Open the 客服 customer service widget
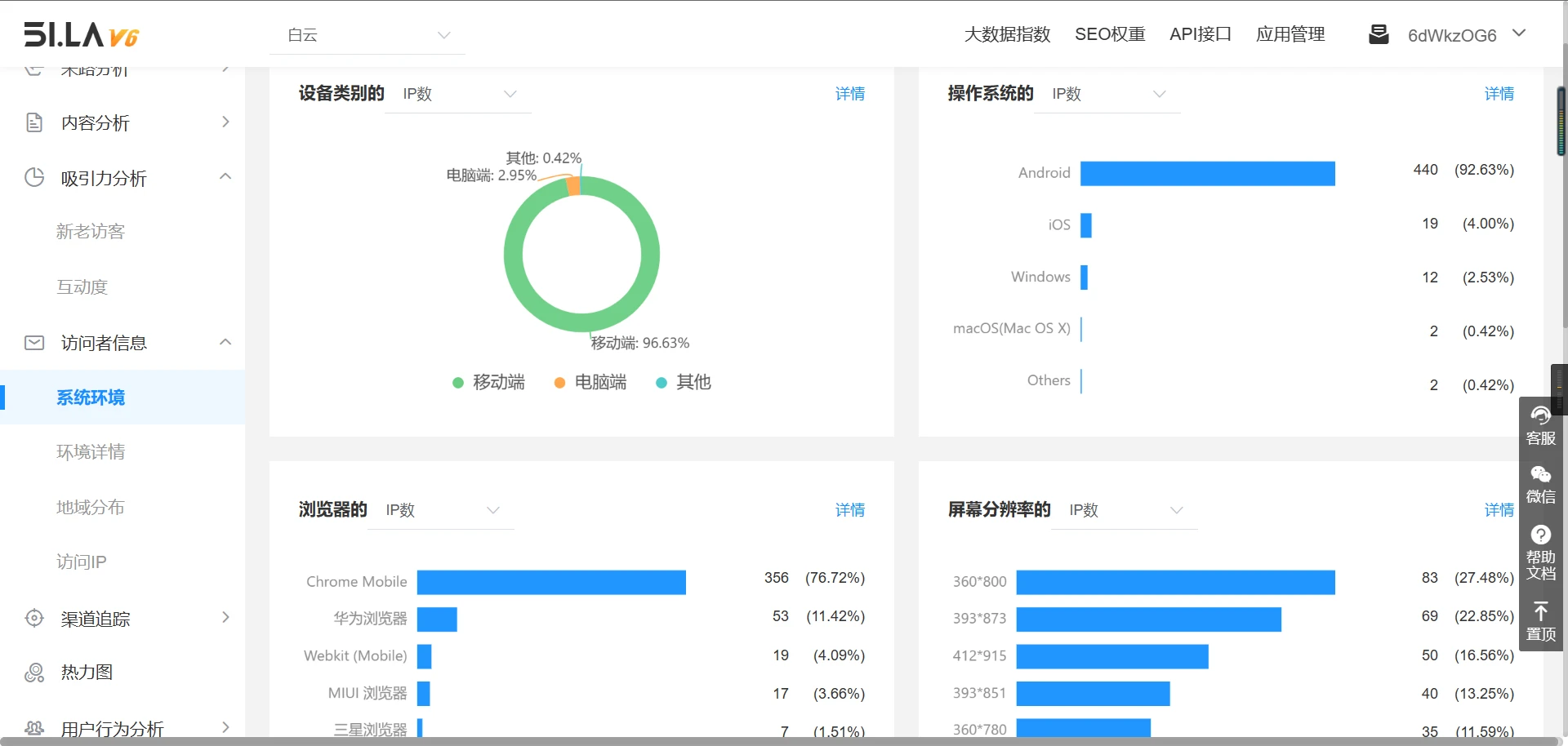Image resolution: width=1568 pixels, height=746 pixels. tap(1541, 426)
